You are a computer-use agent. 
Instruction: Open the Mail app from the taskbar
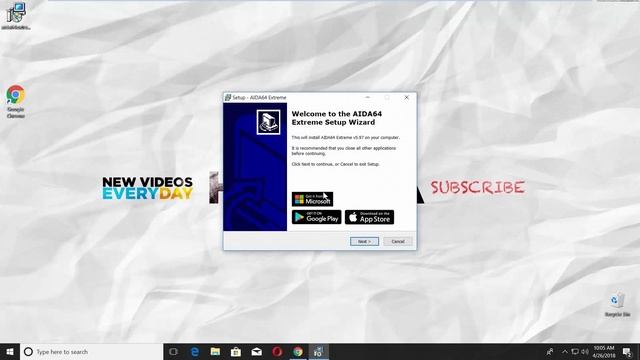[256, 351]
